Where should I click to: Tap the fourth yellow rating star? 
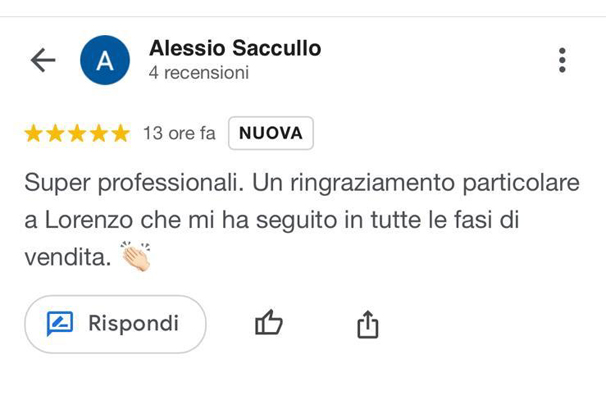pyautogui.click(x=99, y=133)
